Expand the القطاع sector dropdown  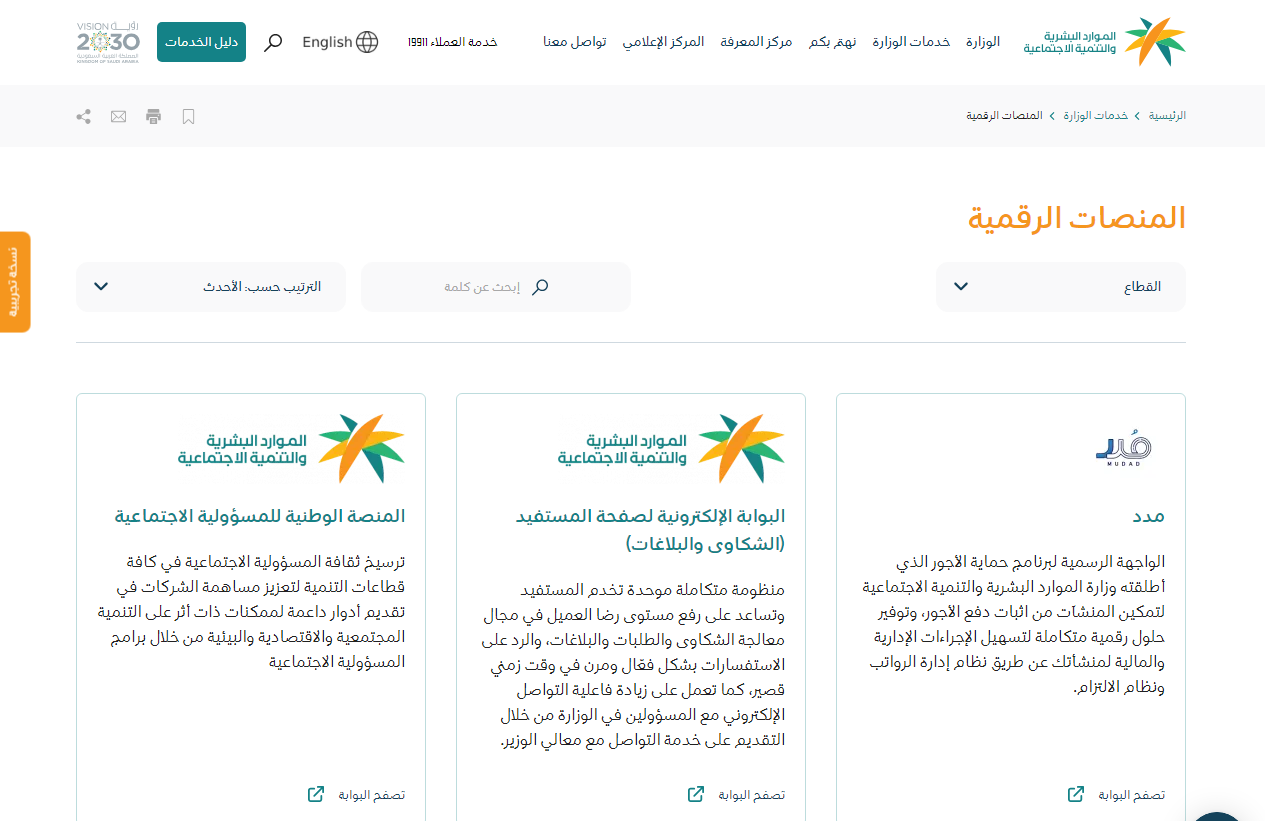(x=1061, y=287)
